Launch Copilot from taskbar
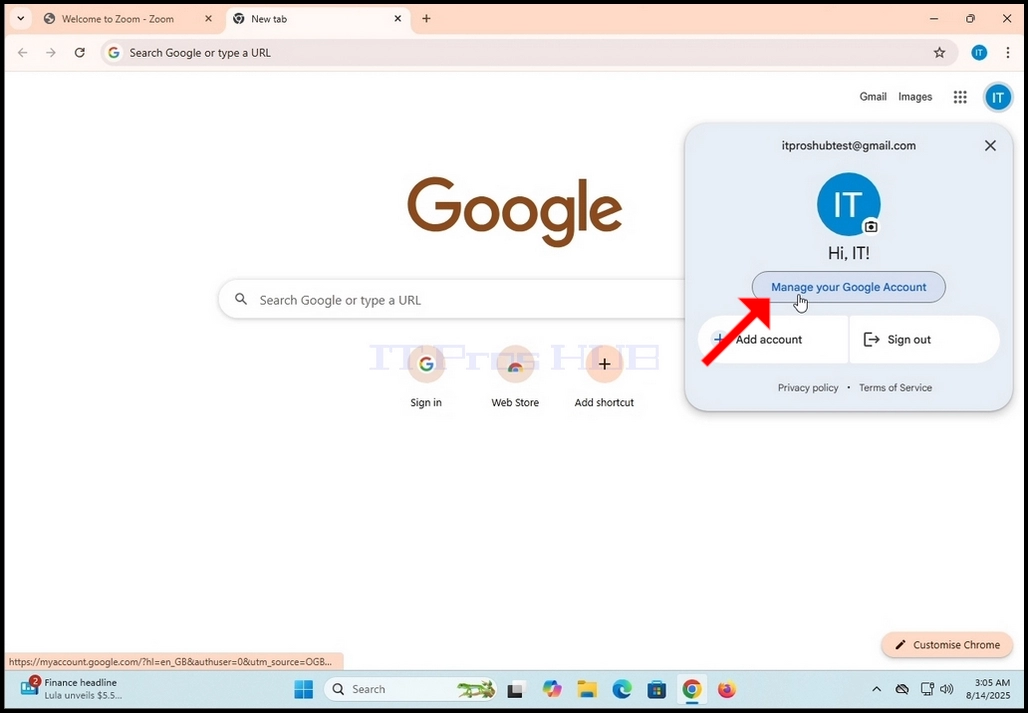Screen dimensions: 1028x713 coord(552,689)
